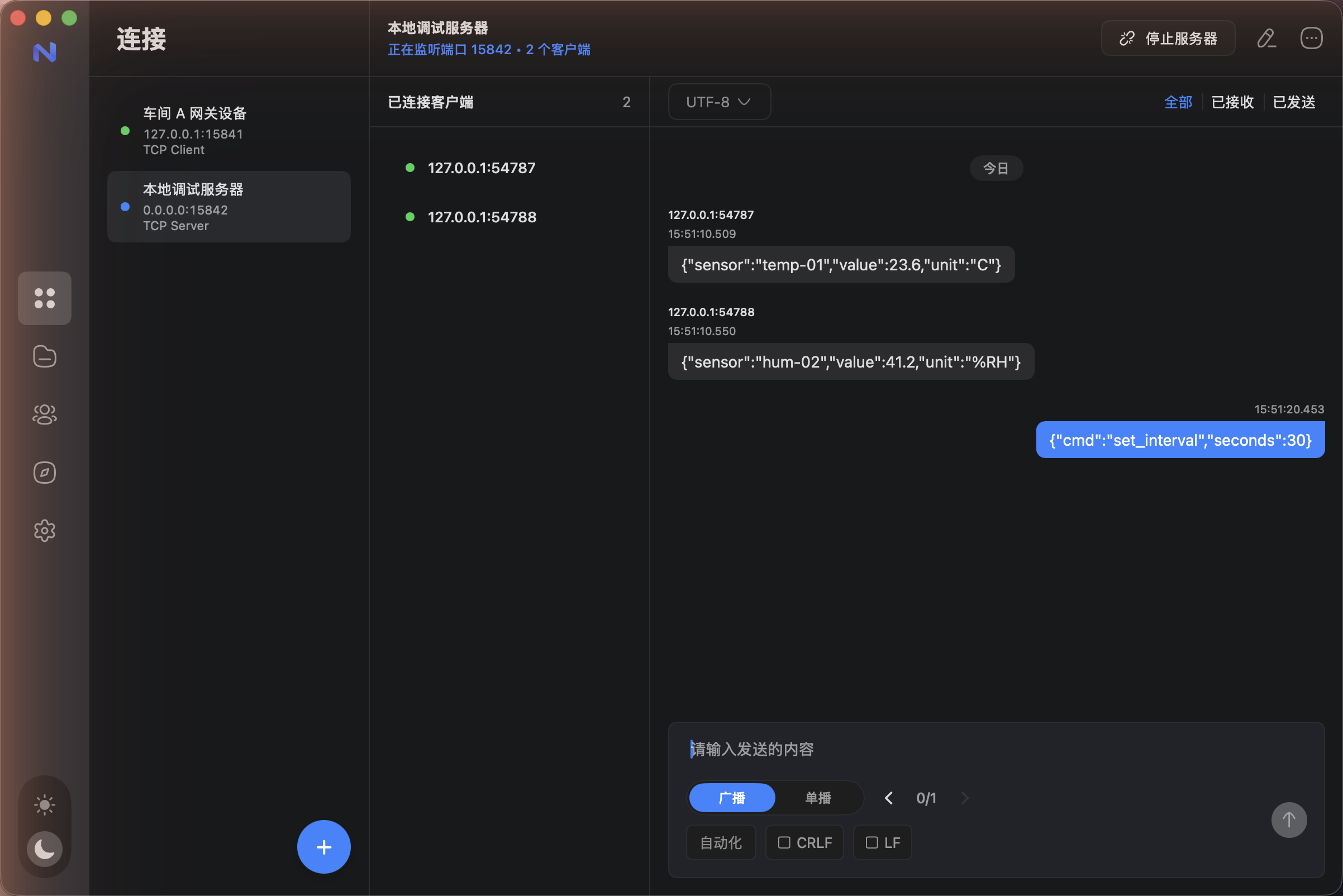The image size is (1343, 896).
Task: Open the folder icon in sidebar
Action: tap(45, 356)
